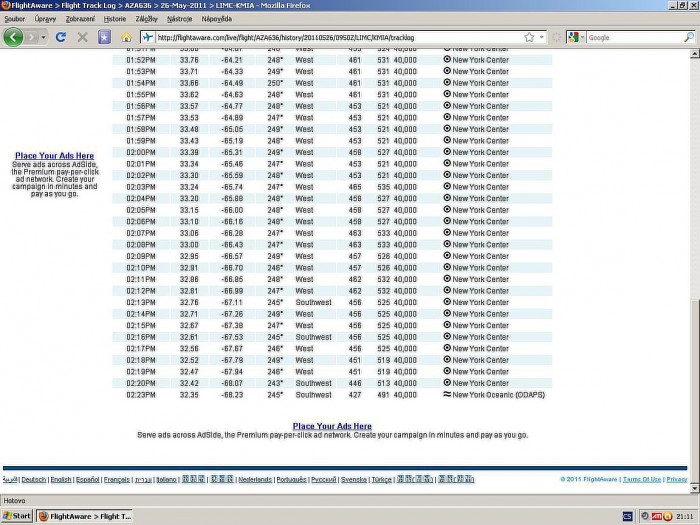This screenshot has height=525, width=700.
Task: Open the Soubor menu
Action: pos(14,19)
